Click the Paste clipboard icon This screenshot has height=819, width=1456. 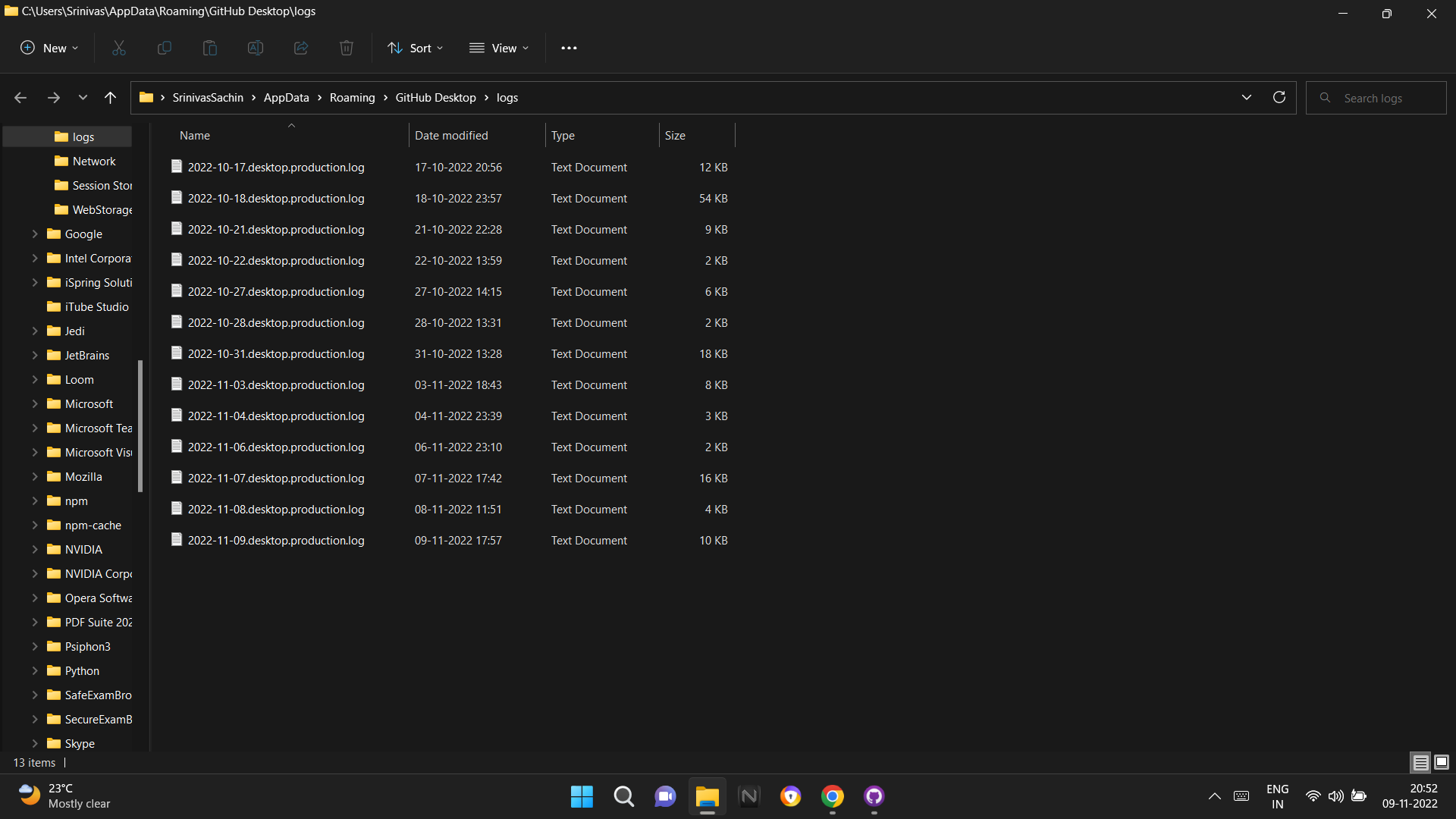point(210,48)
